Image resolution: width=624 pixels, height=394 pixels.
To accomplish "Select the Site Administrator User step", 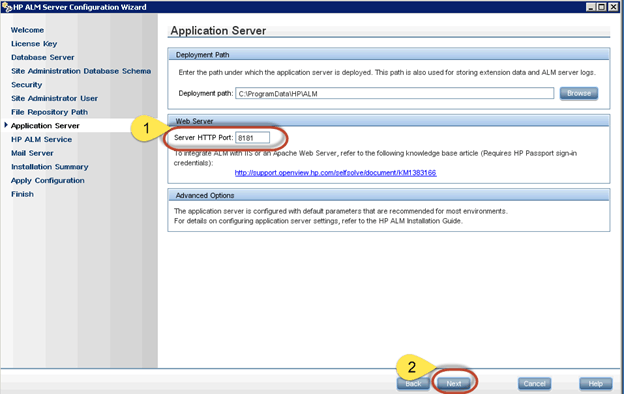I will (x=54, y=98).
